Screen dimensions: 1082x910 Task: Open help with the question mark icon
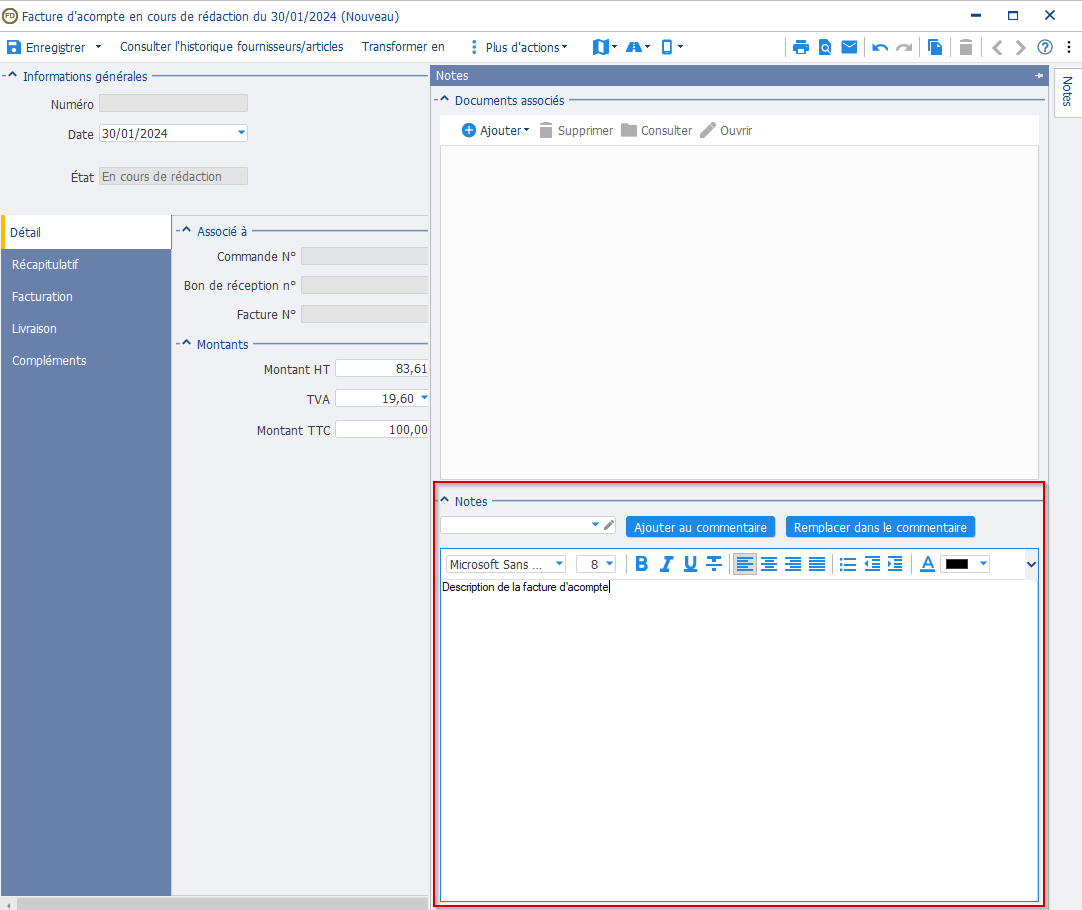tap(1045, 47)
